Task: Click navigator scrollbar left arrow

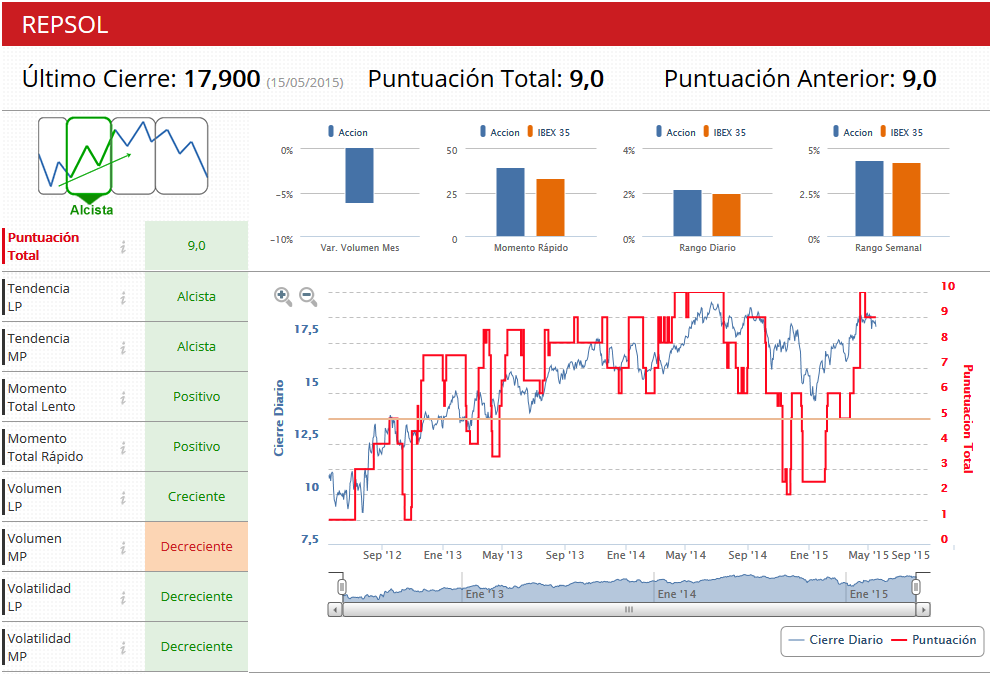Action: pyautogui.click(x=335, y=609)
